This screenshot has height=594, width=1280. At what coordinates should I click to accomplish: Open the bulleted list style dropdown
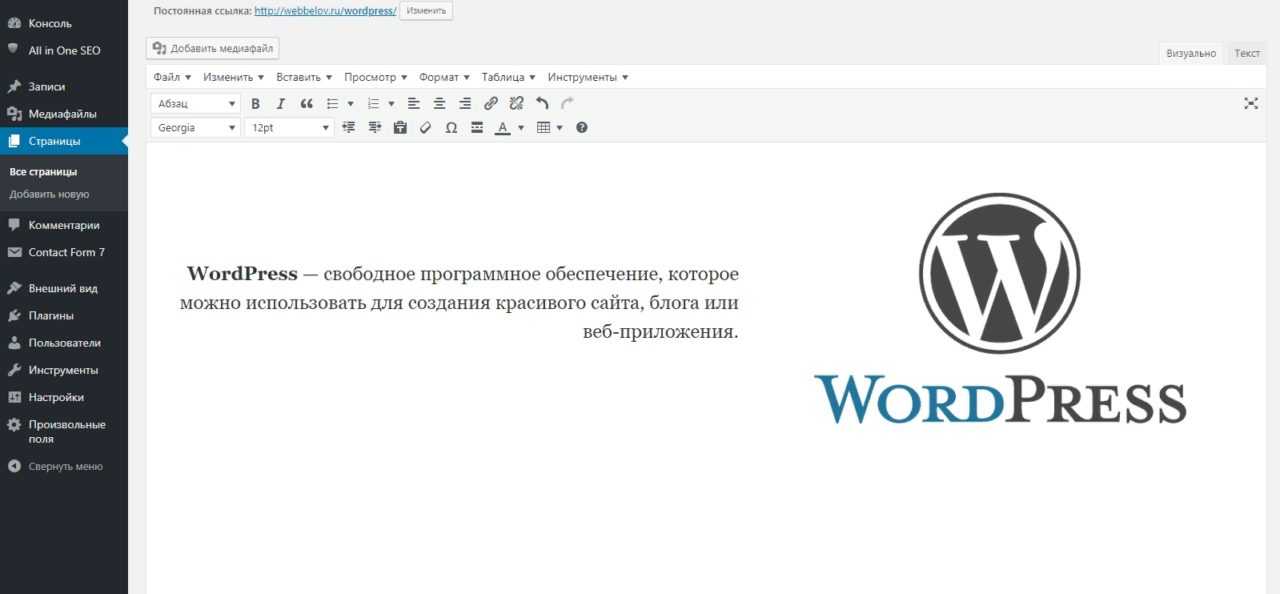click(x=350, y=103)
